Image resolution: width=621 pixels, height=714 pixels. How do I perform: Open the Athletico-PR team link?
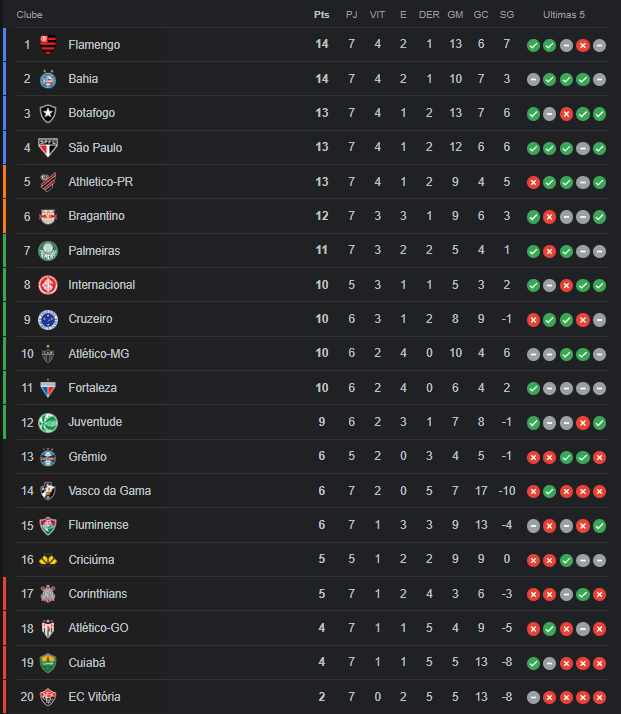point(101,182)
